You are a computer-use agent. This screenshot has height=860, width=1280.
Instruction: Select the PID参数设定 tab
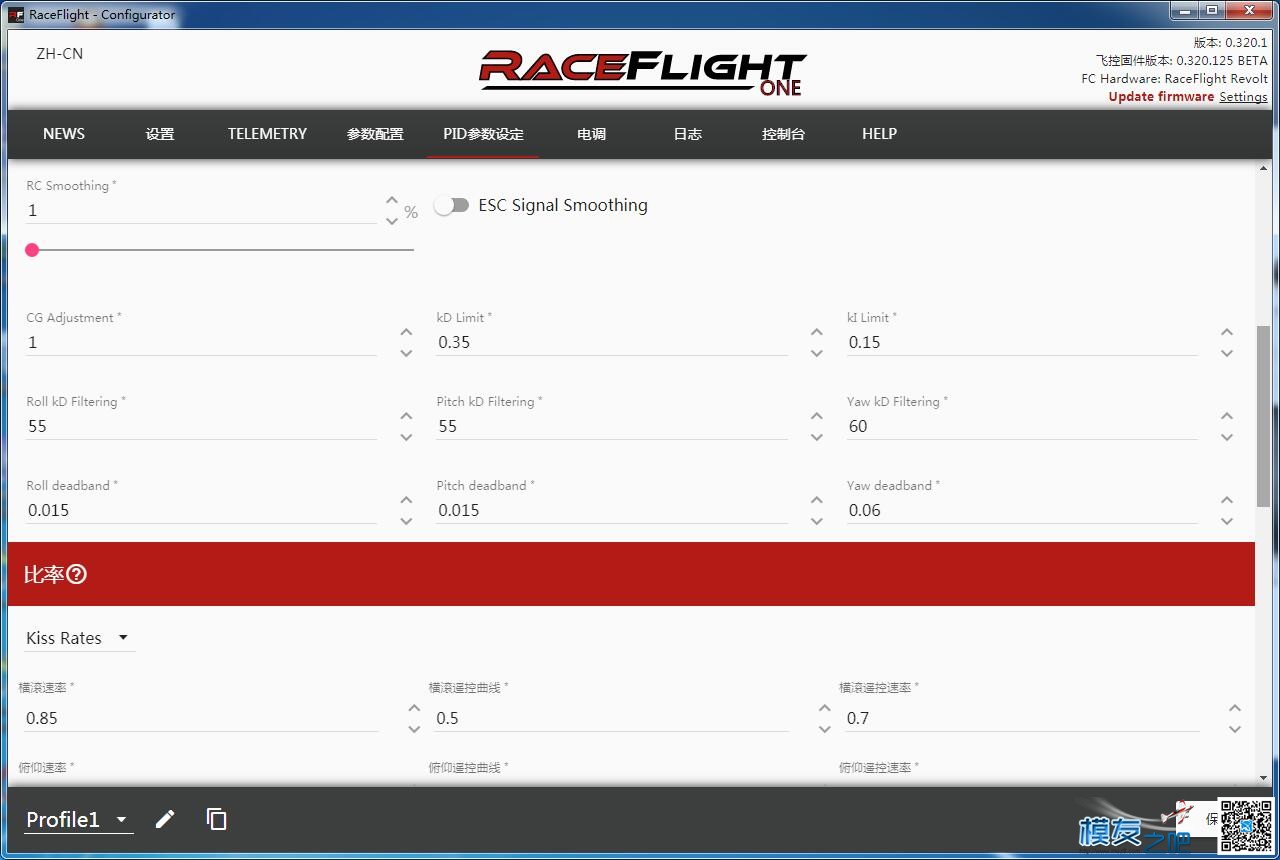coord(483,134)
